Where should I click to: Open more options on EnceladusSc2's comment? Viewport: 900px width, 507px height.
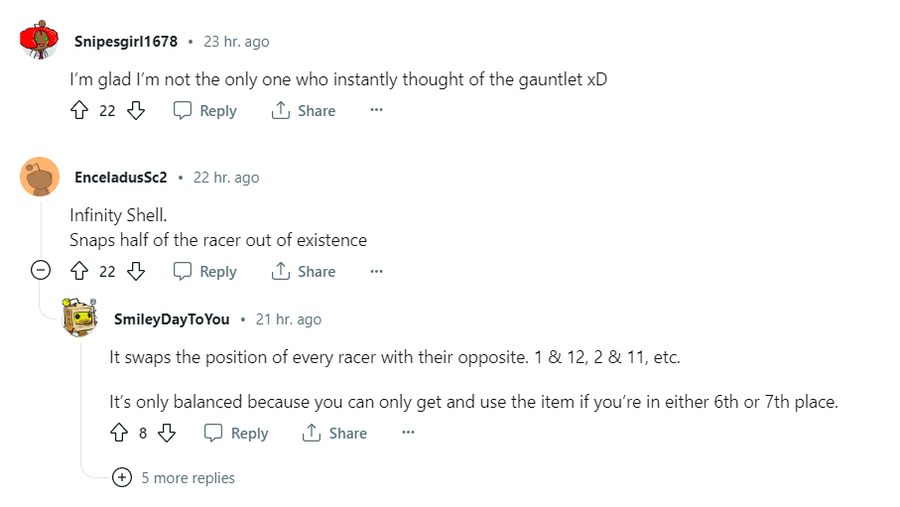coord(376,271)
